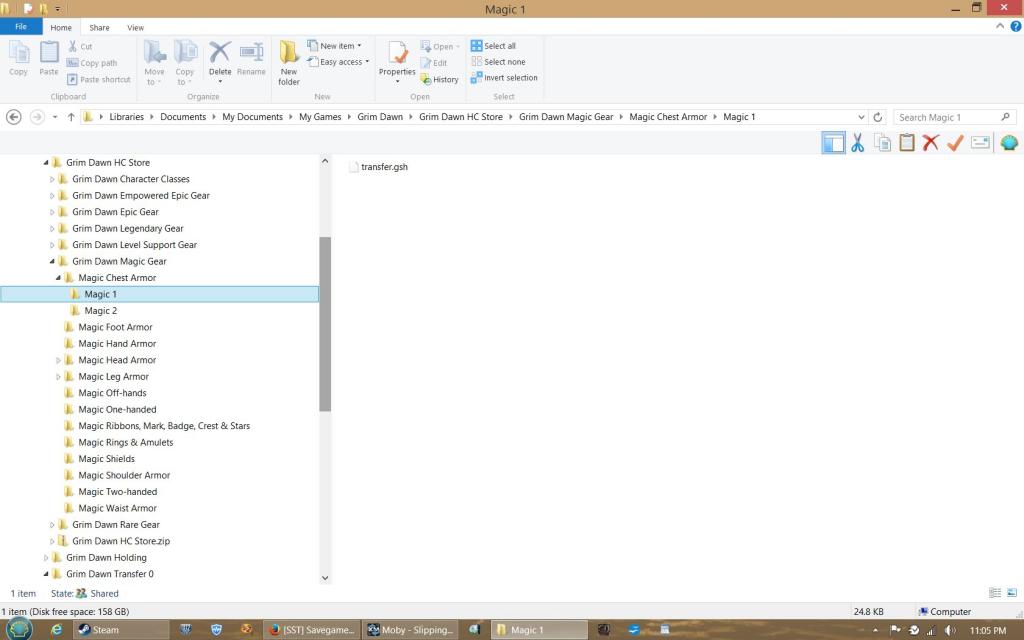Click the navigation pane scroll up arrow

pyautogui.click(x=325, y=161)
